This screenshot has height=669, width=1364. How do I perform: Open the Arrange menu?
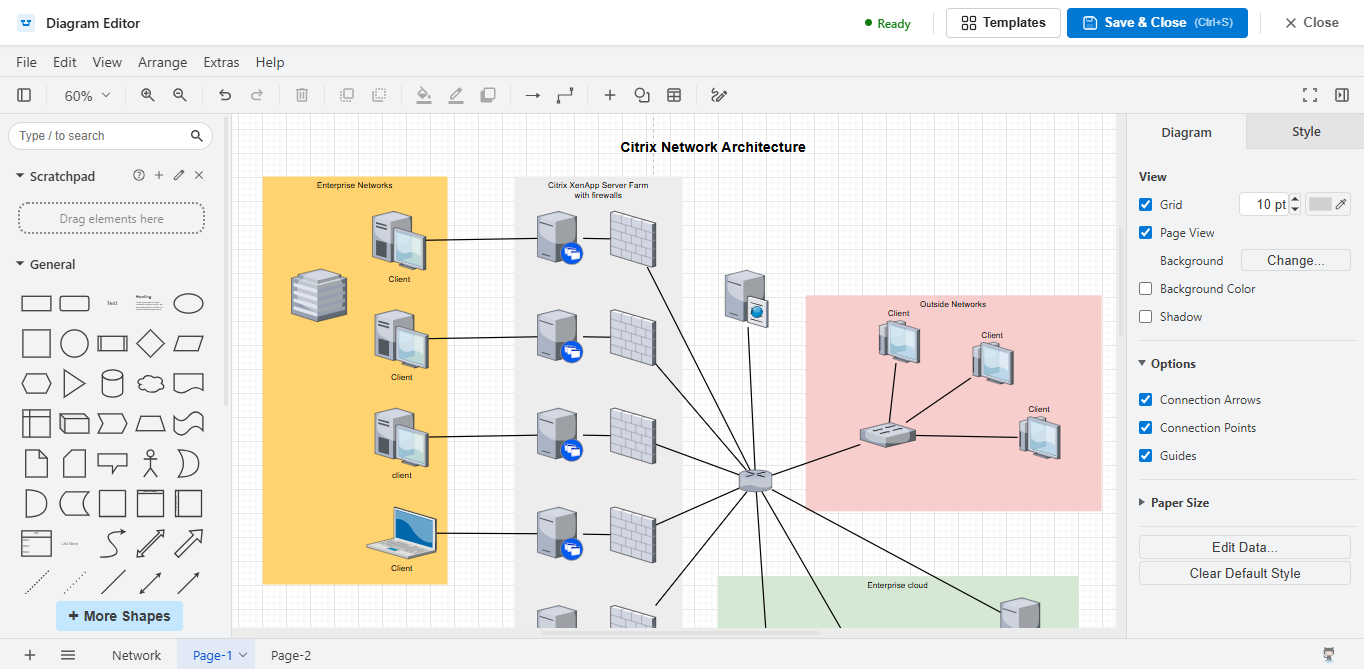(x=162, y=62)
